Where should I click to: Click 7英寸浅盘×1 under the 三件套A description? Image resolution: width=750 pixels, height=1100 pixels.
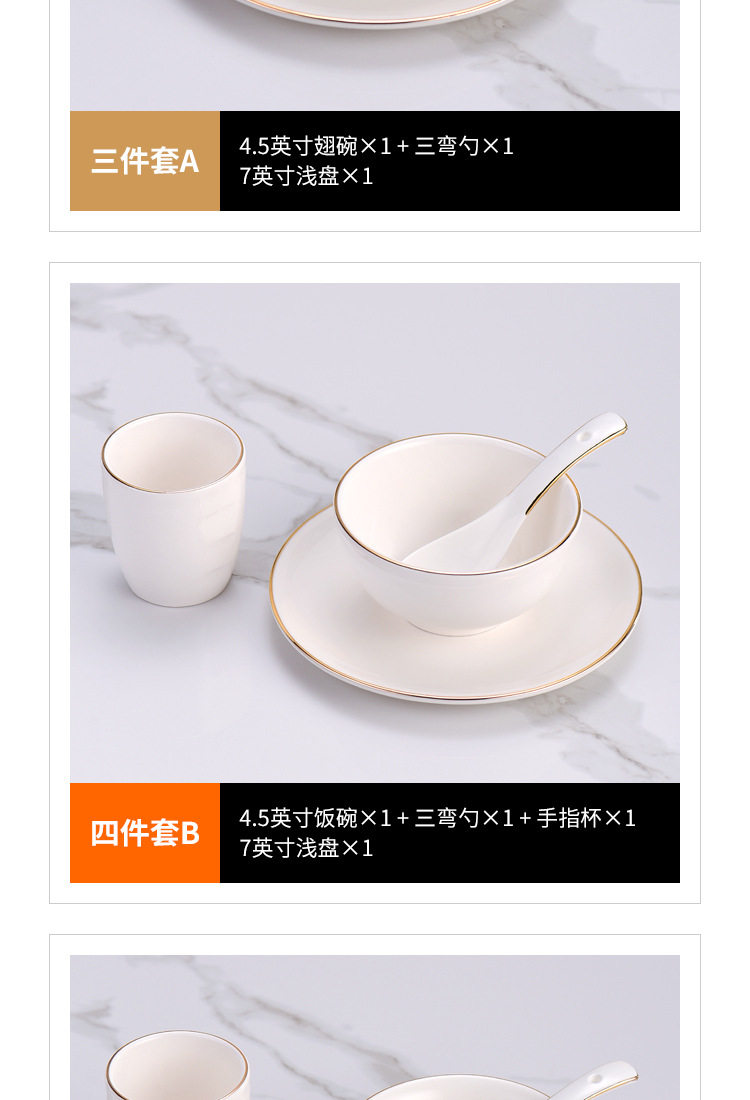[x=306, y=176]
